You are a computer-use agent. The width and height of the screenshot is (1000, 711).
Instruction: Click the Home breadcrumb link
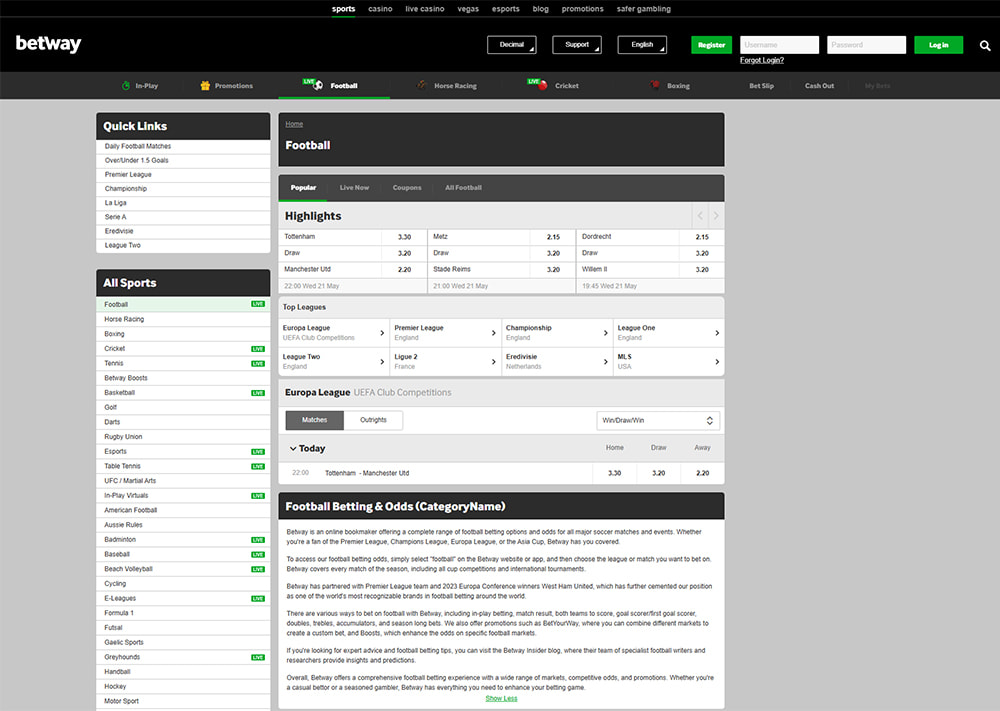294,124
